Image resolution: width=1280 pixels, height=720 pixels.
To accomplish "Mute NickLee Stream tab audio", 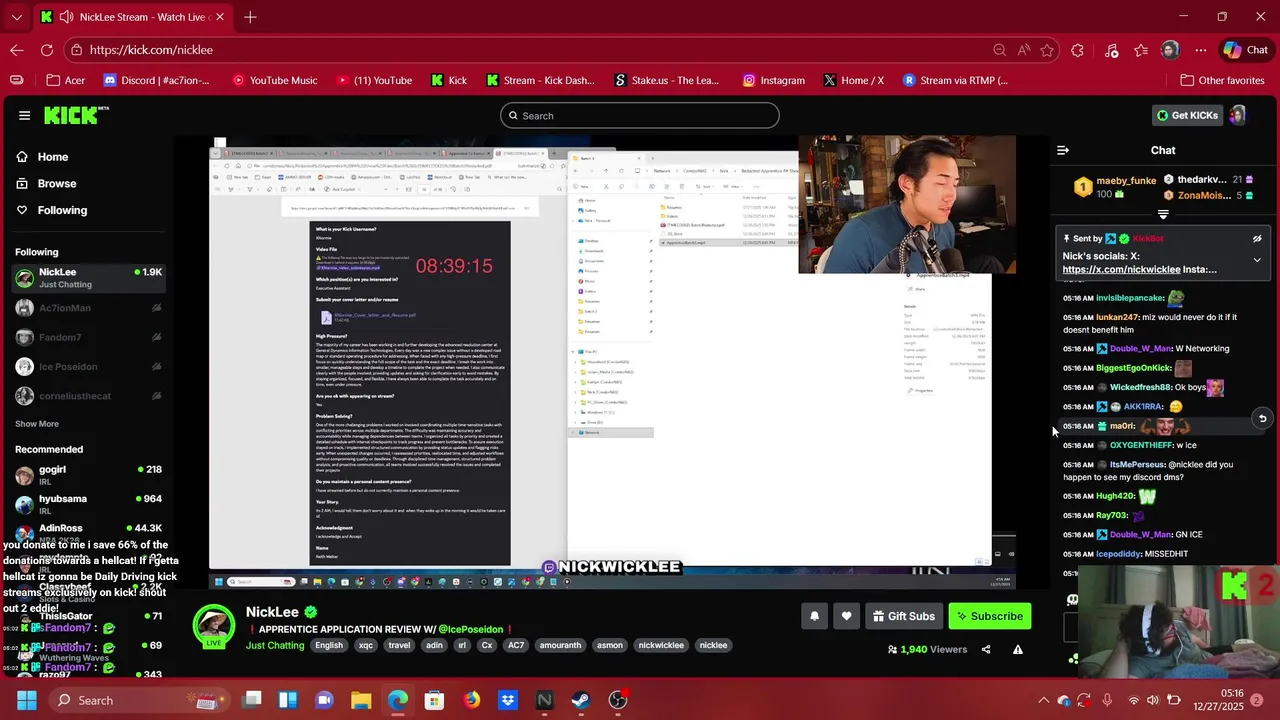I will pos(66,17).
